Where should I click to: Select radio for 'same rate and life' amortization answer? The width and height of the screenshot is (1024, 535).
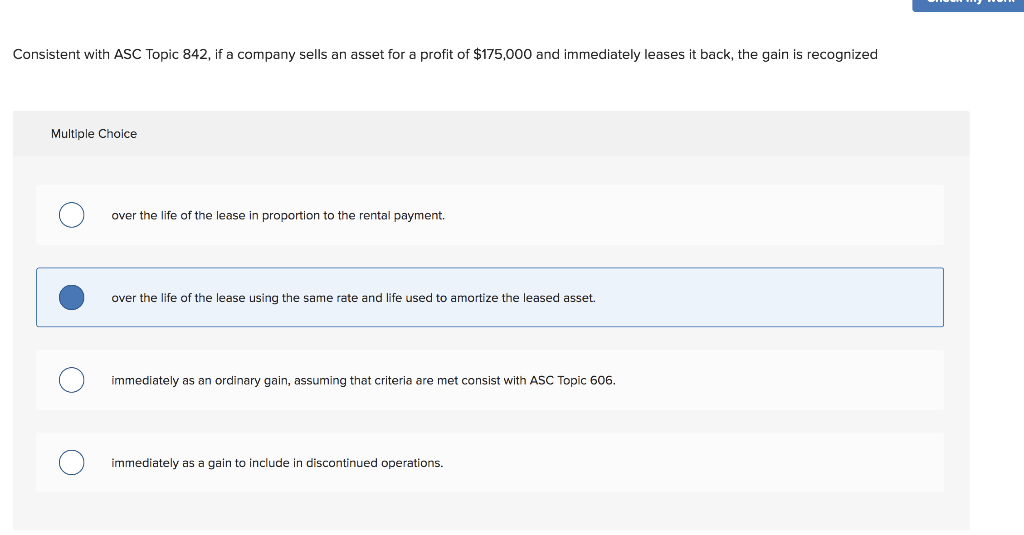pyautogui.click(x=71, y=297)
